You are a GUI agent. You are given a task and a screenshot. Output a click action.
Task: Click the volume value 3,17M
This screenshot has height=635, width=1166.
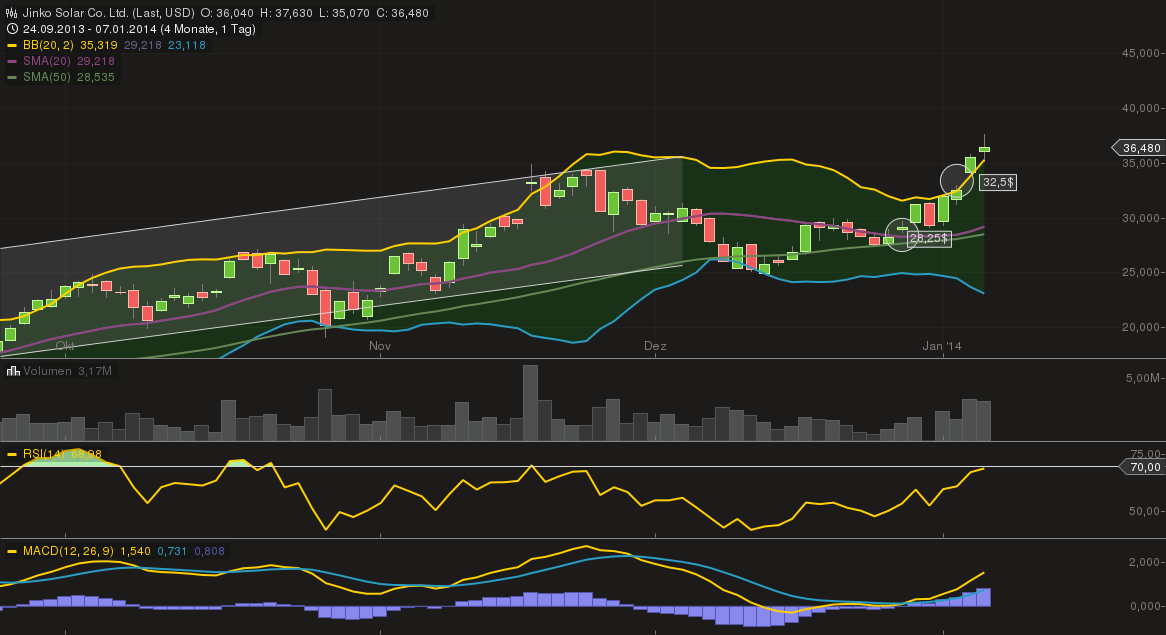tap(94, 371)
